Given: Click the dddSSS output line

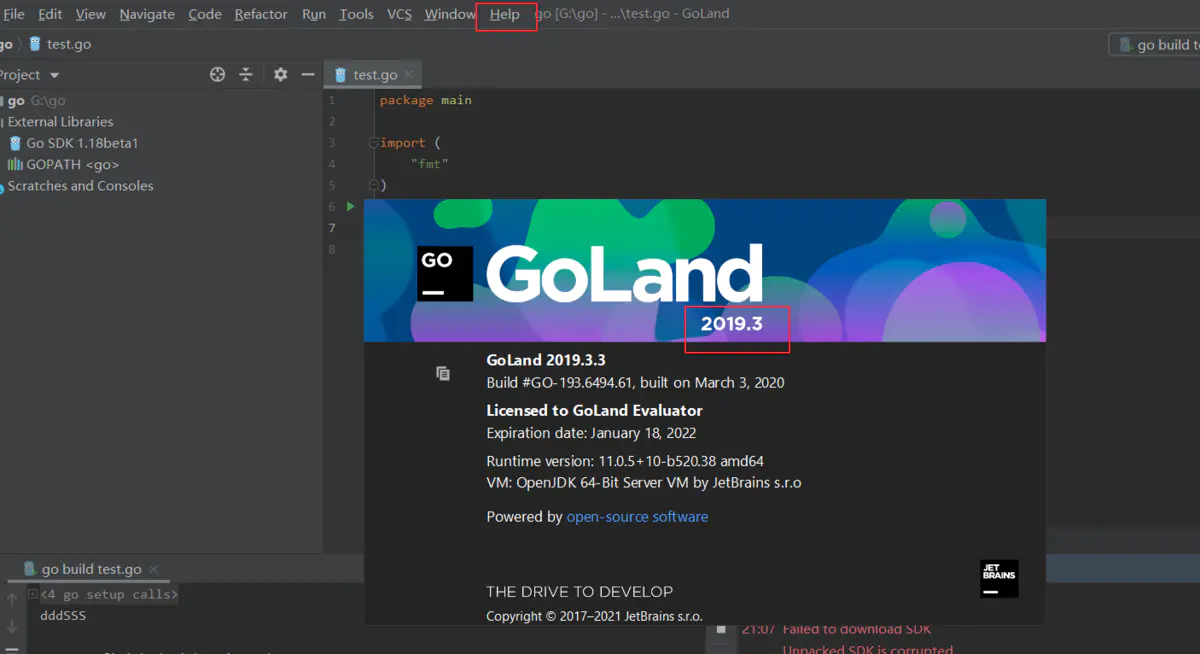Looking at the screenshot, I should coord(63,616).
